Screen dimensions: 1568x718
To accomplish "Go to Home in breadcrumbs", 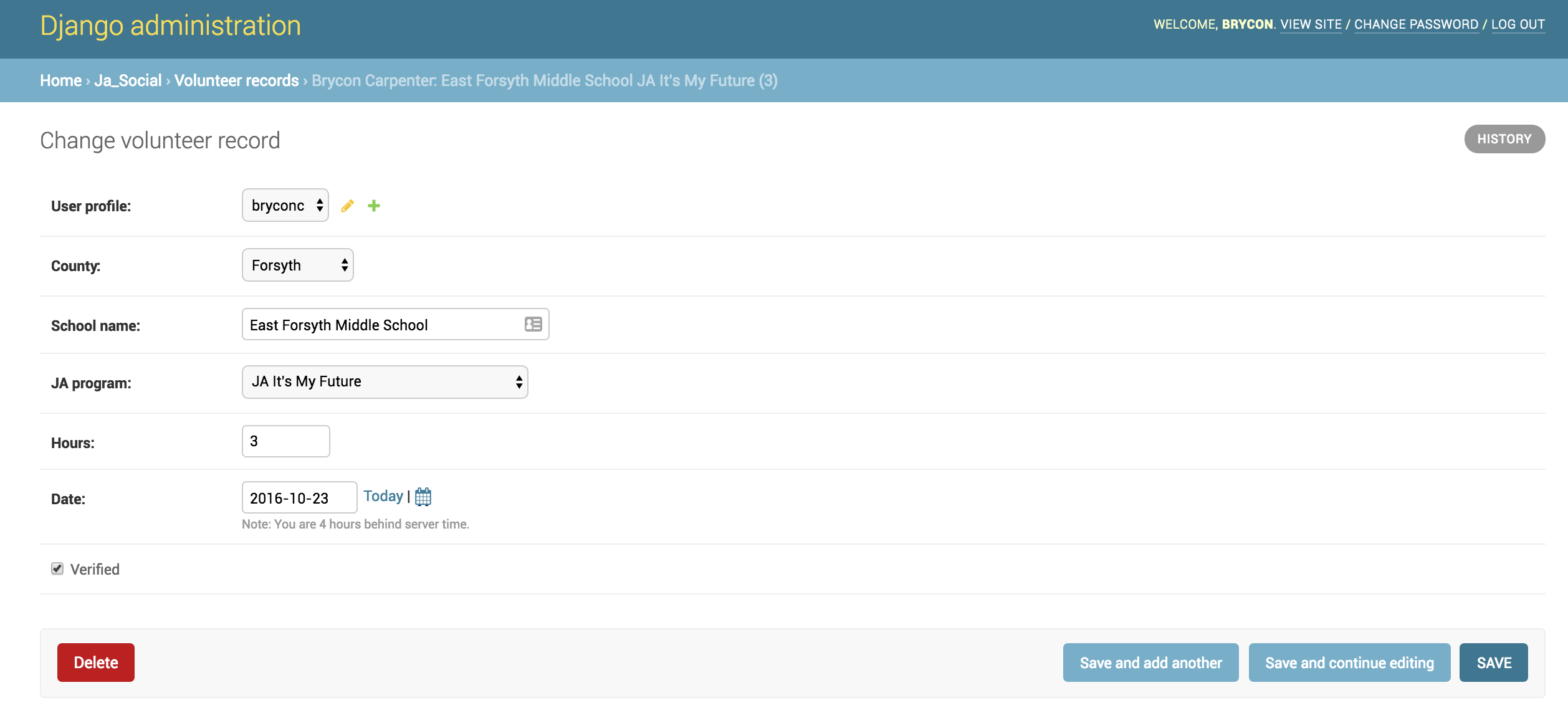I will pyautogui.click(x=60, y=80).
